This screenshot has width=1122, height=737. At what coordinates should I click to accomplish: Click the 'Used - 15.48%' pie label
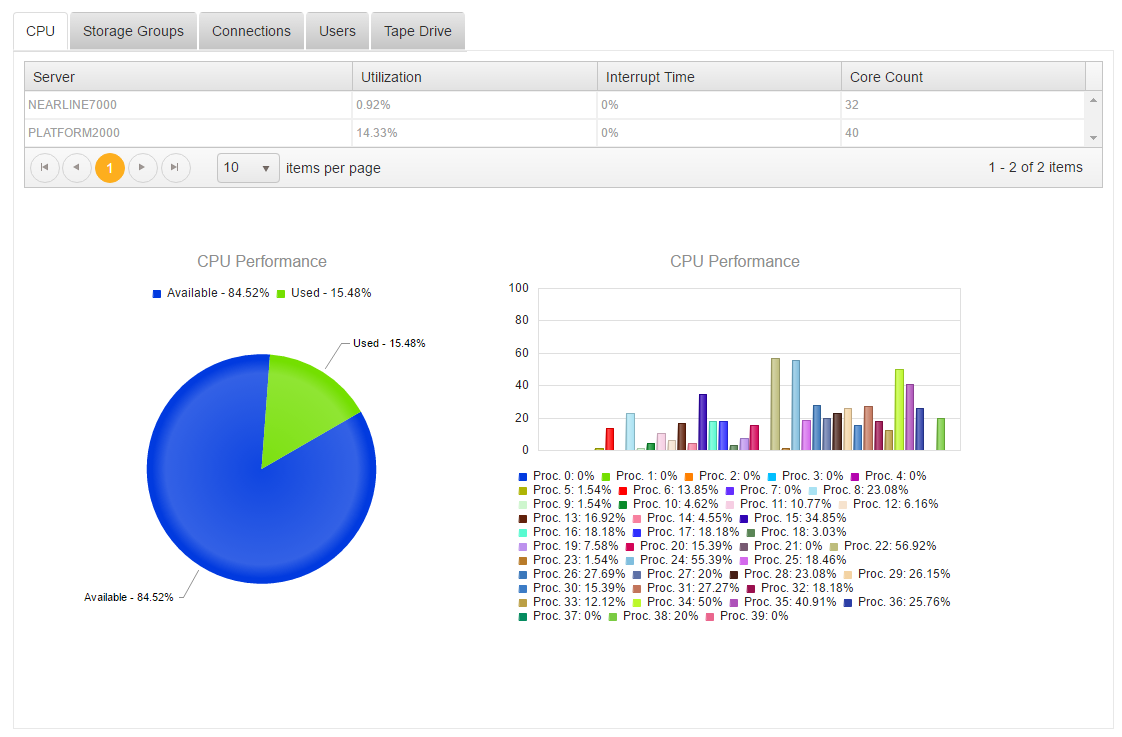click(389, 343)
